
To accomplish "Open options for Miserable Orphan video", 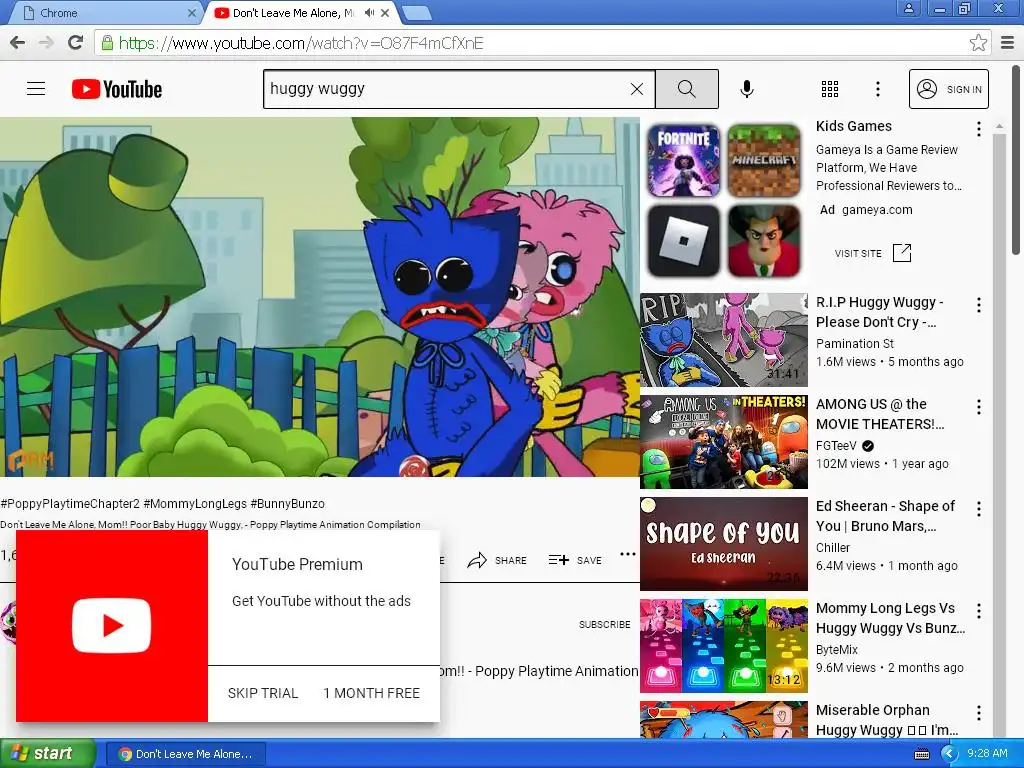I will pos(978,712).
